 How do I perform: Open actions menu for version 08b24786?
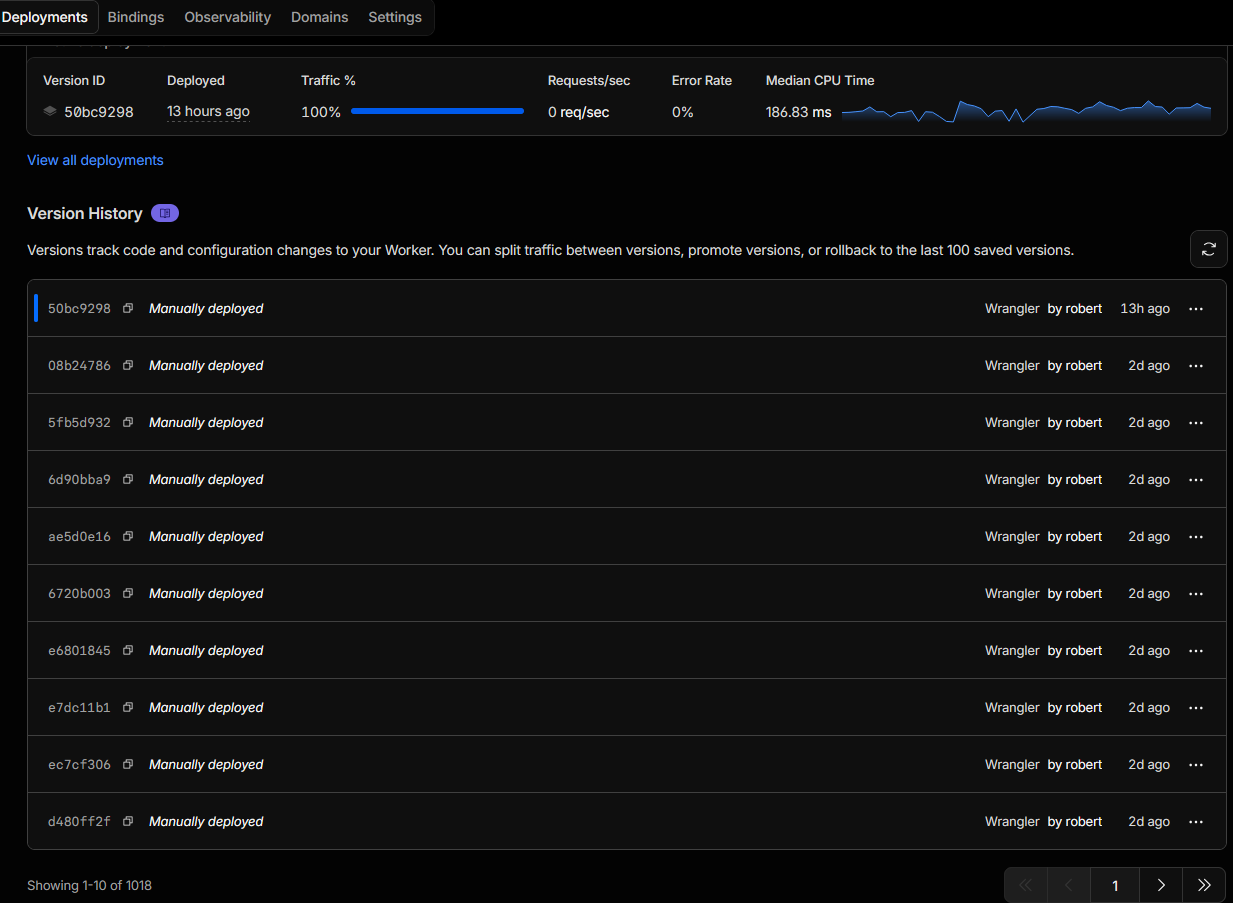pos(1196,366)
